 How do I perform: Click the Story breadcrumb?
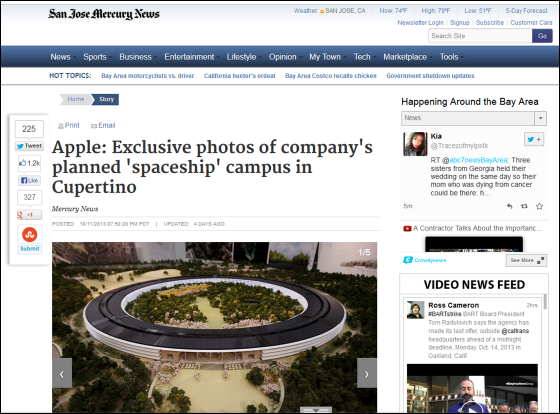click(106, 99)
